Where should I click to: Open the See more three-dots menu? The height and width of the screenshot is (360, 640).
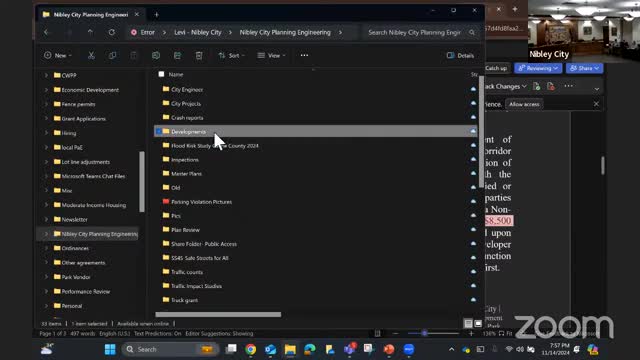click(304, 55)
